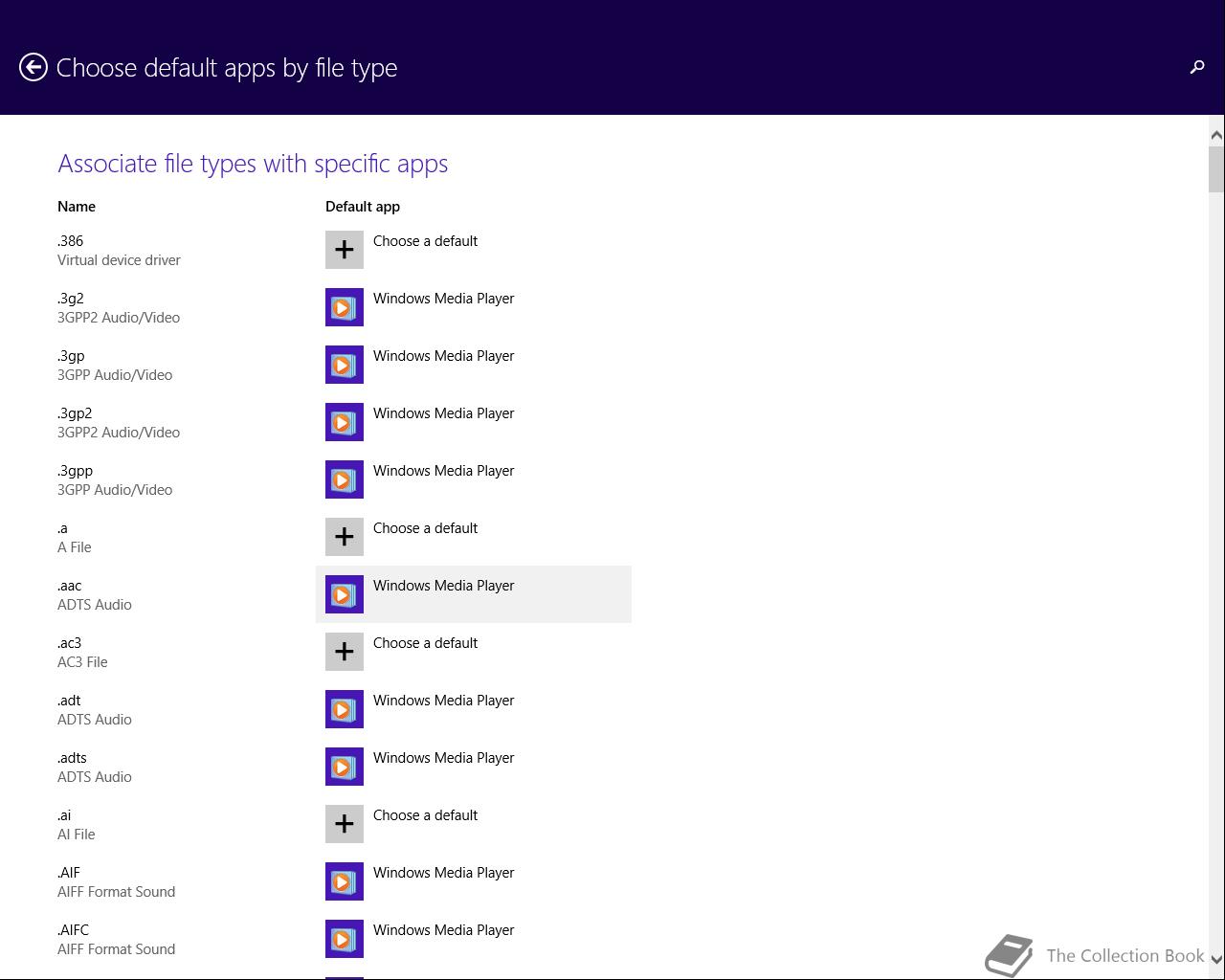Image resolution: width=1225 pixels, height=980 pixels.
Task: Select the .aac file type name
Action: click(x=69, y=586)
